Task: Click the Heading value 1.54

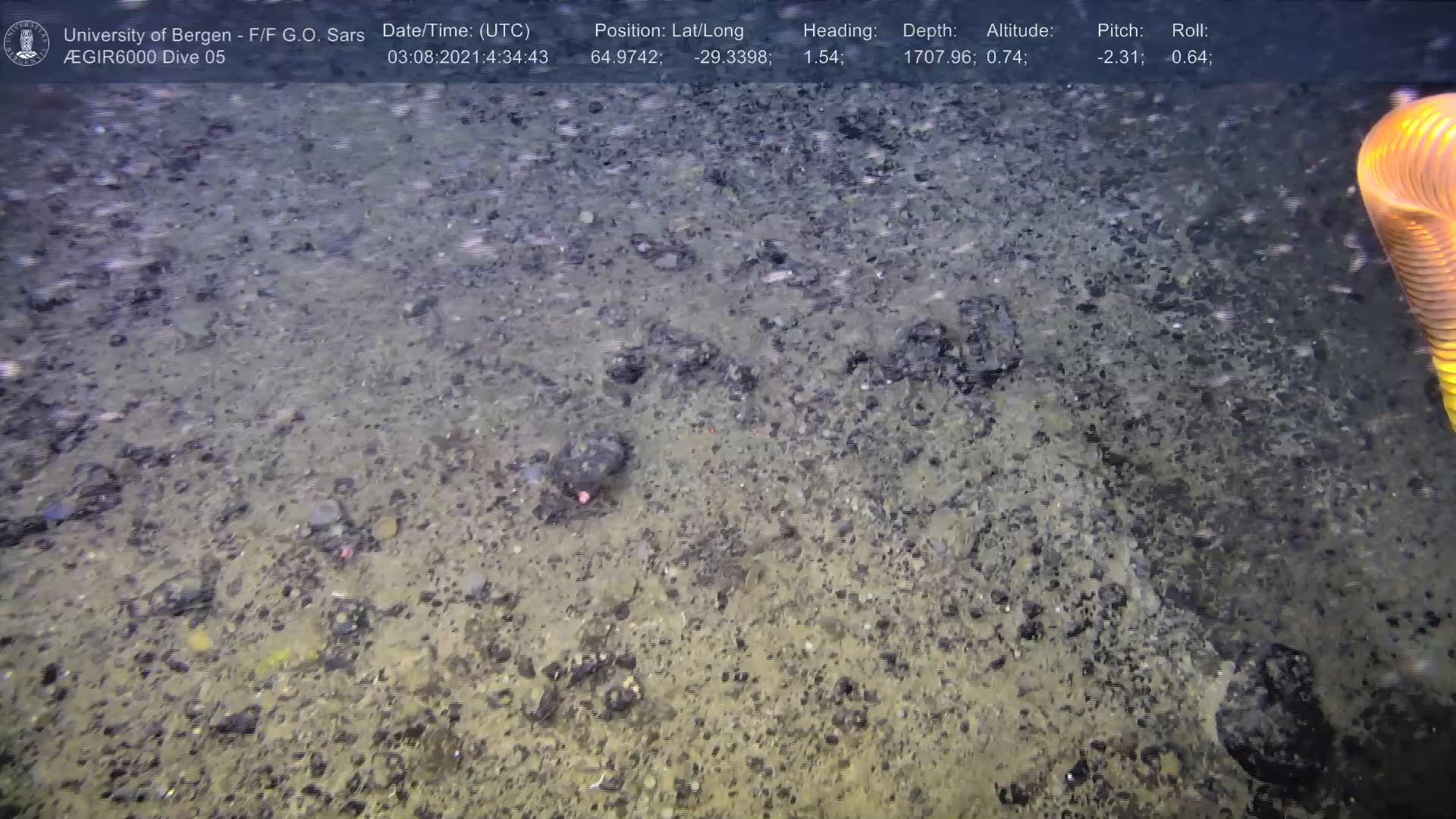Action: [x=823, y=57]
